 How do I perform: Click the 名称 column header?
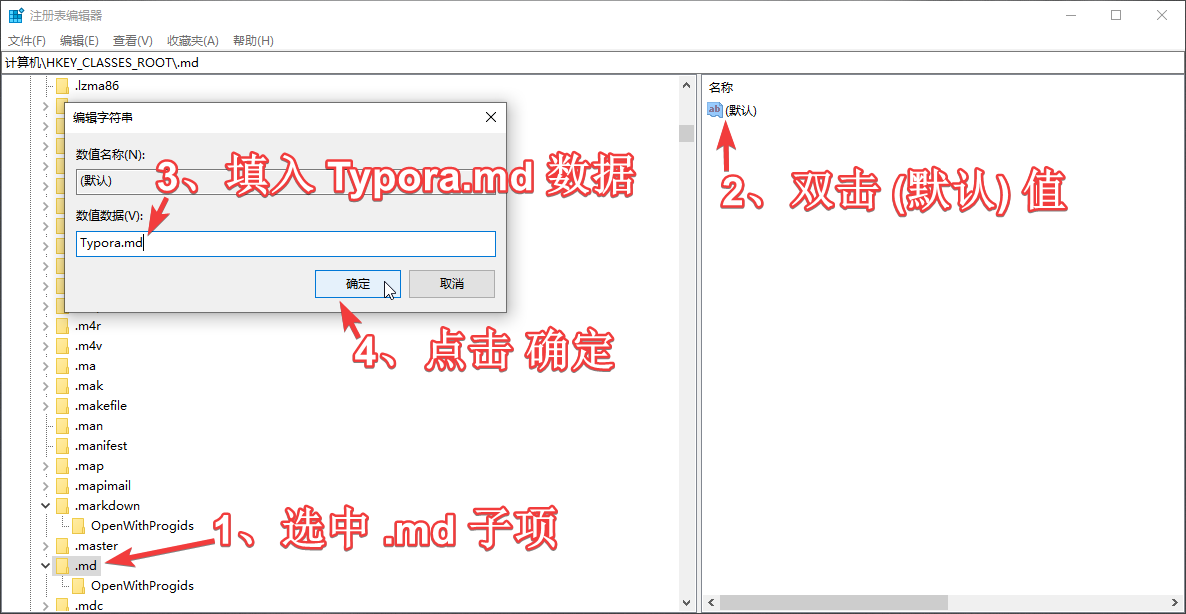(x=721, y=88)
